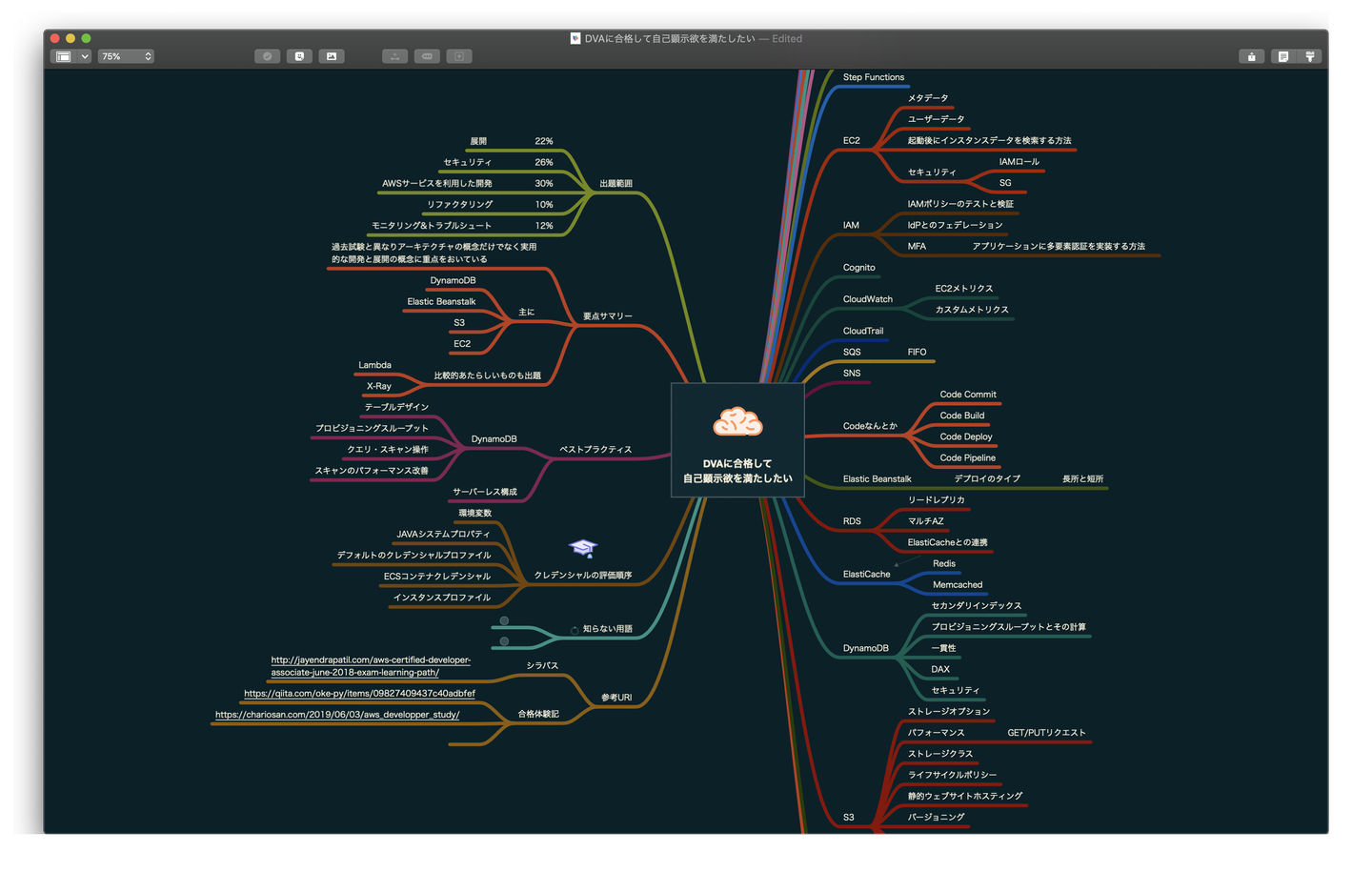Open the sticker picker in toolbar
The height and width of the screenshot is (892, 1372).
[x=299, y=56]
